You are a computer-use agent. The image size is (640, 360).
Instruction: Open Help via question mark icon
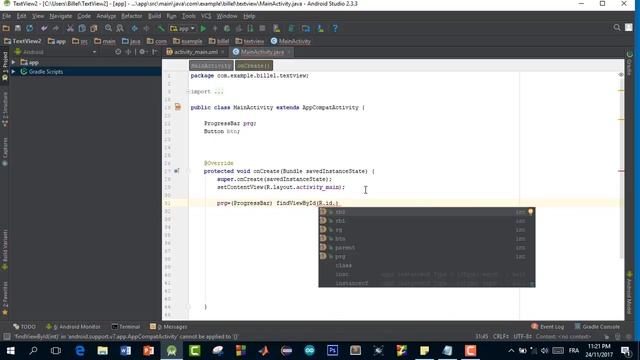335,29
